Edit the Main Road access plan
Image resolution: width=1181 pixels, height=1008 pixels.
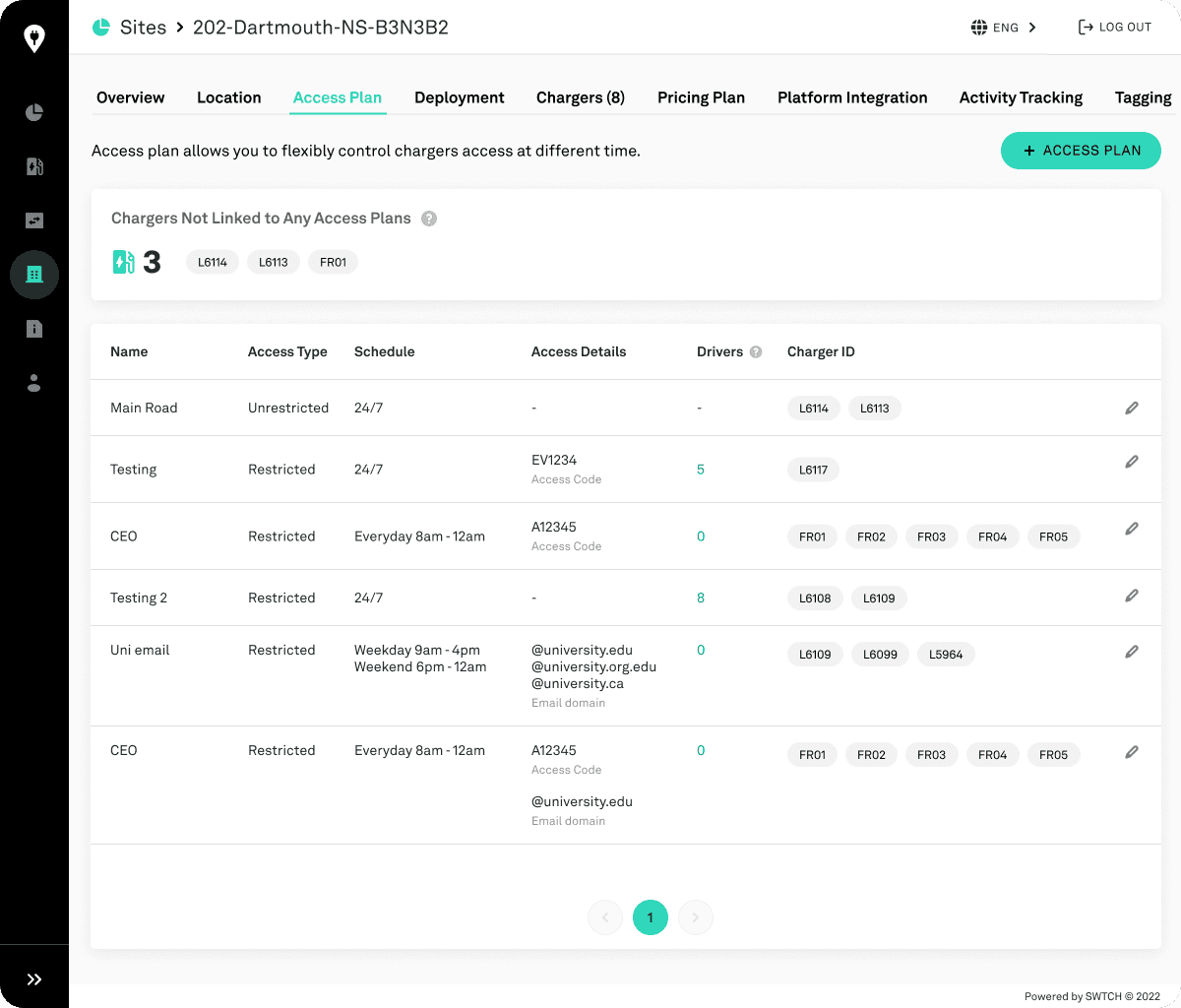pyautogui.click(x=1132, y=408)
